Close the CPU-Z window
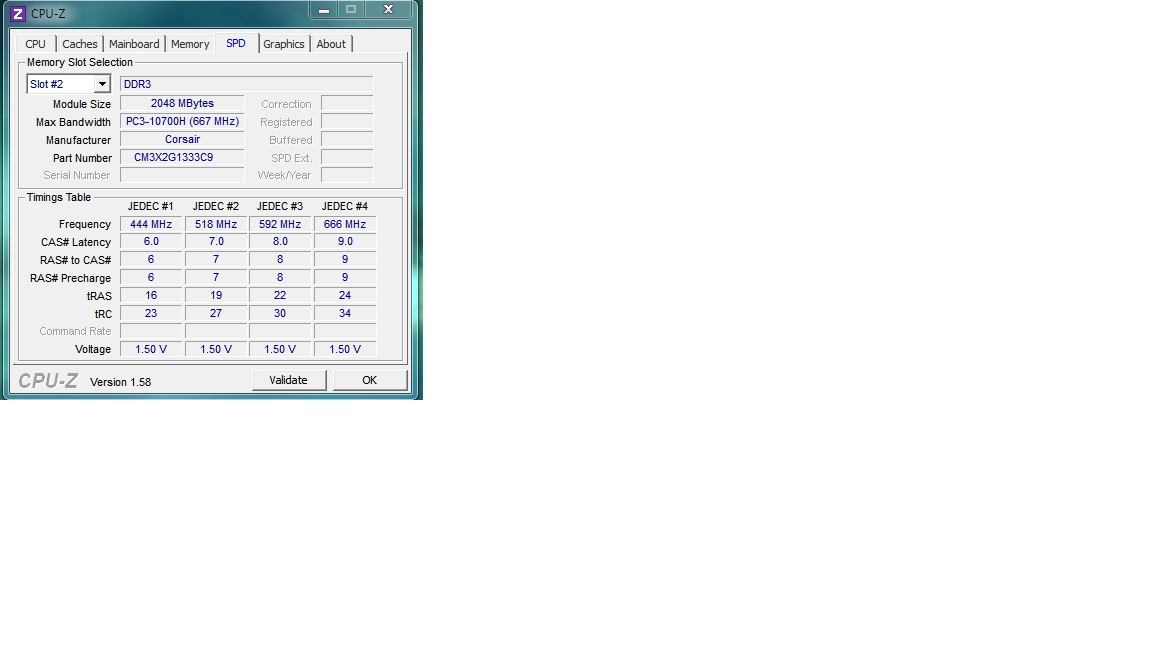Viewport: 1152px width, 648px height. coord(389,10)
